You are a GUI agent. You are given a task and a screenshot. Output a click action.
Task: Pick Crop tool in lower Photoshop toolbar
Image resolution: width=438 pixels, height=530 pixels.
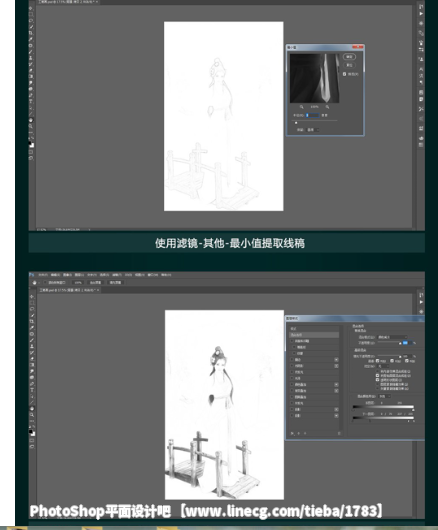(32, 321)
